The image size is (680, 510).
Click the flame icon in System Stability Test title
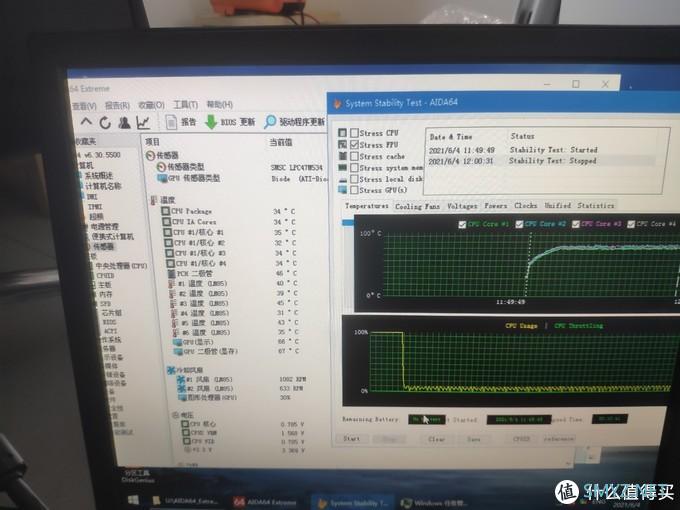[x=337, y=104]
